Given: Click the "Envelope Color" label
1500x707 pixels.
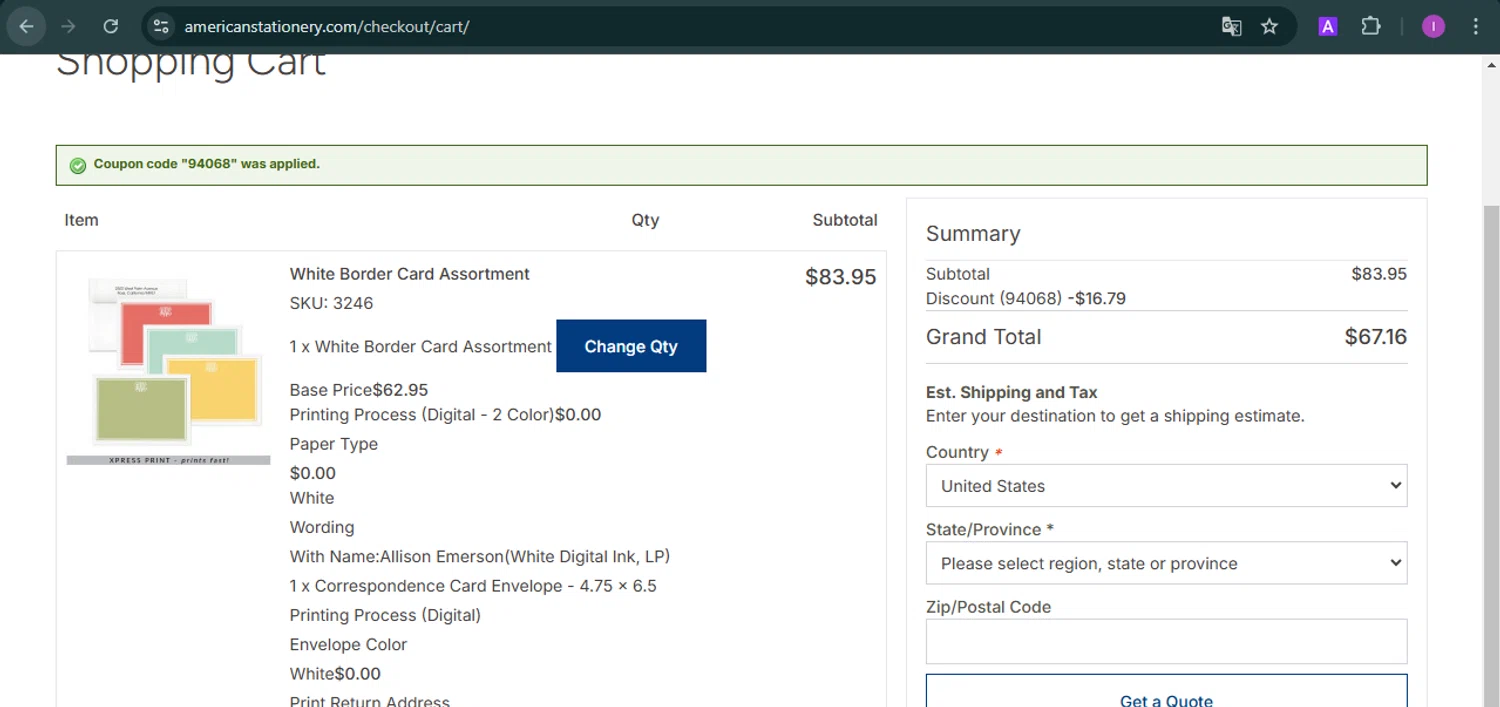Looking at the screenshot, I should point(348,644).
